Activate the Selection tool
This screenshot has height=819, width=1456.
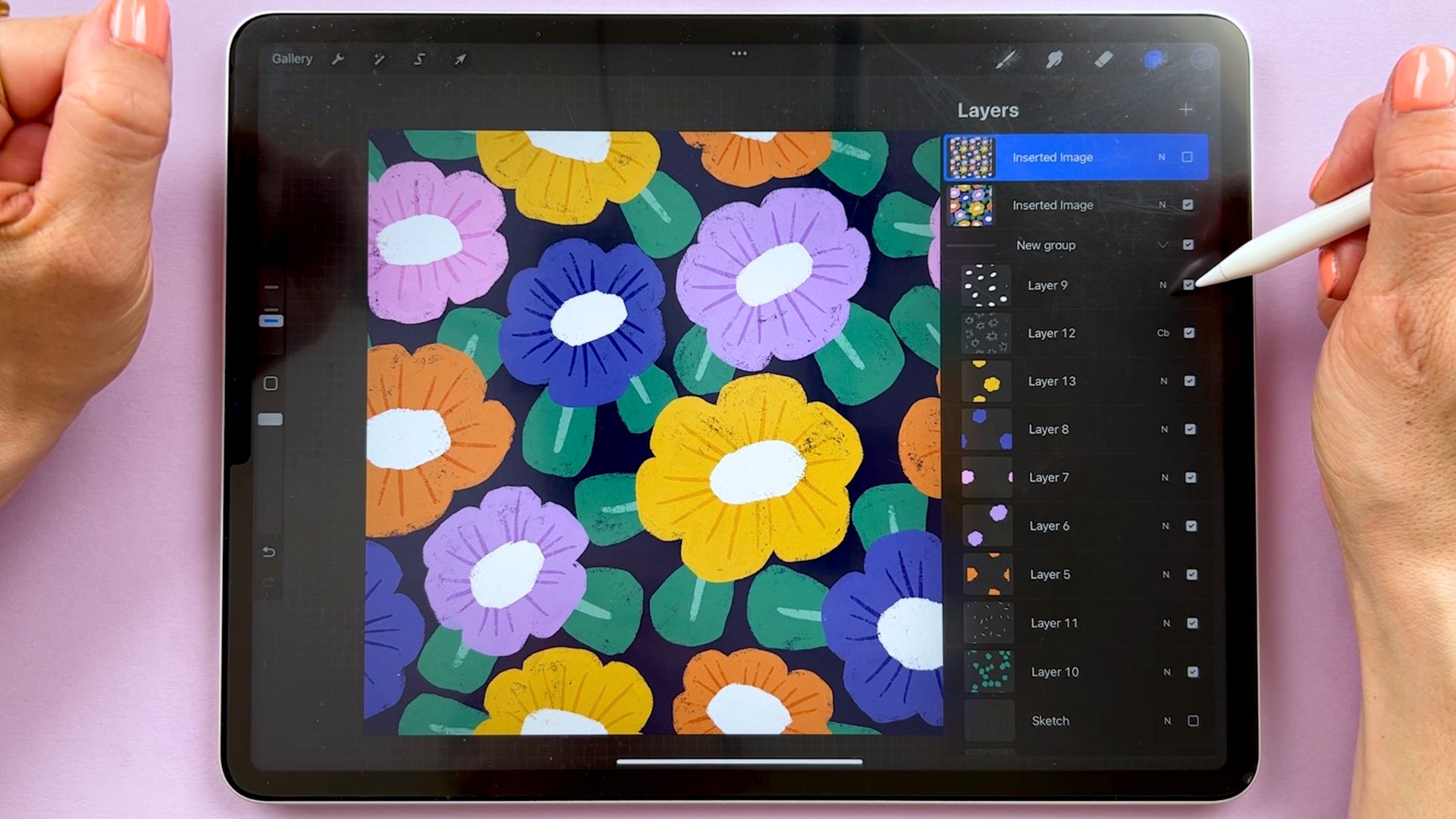click(419, 59)
